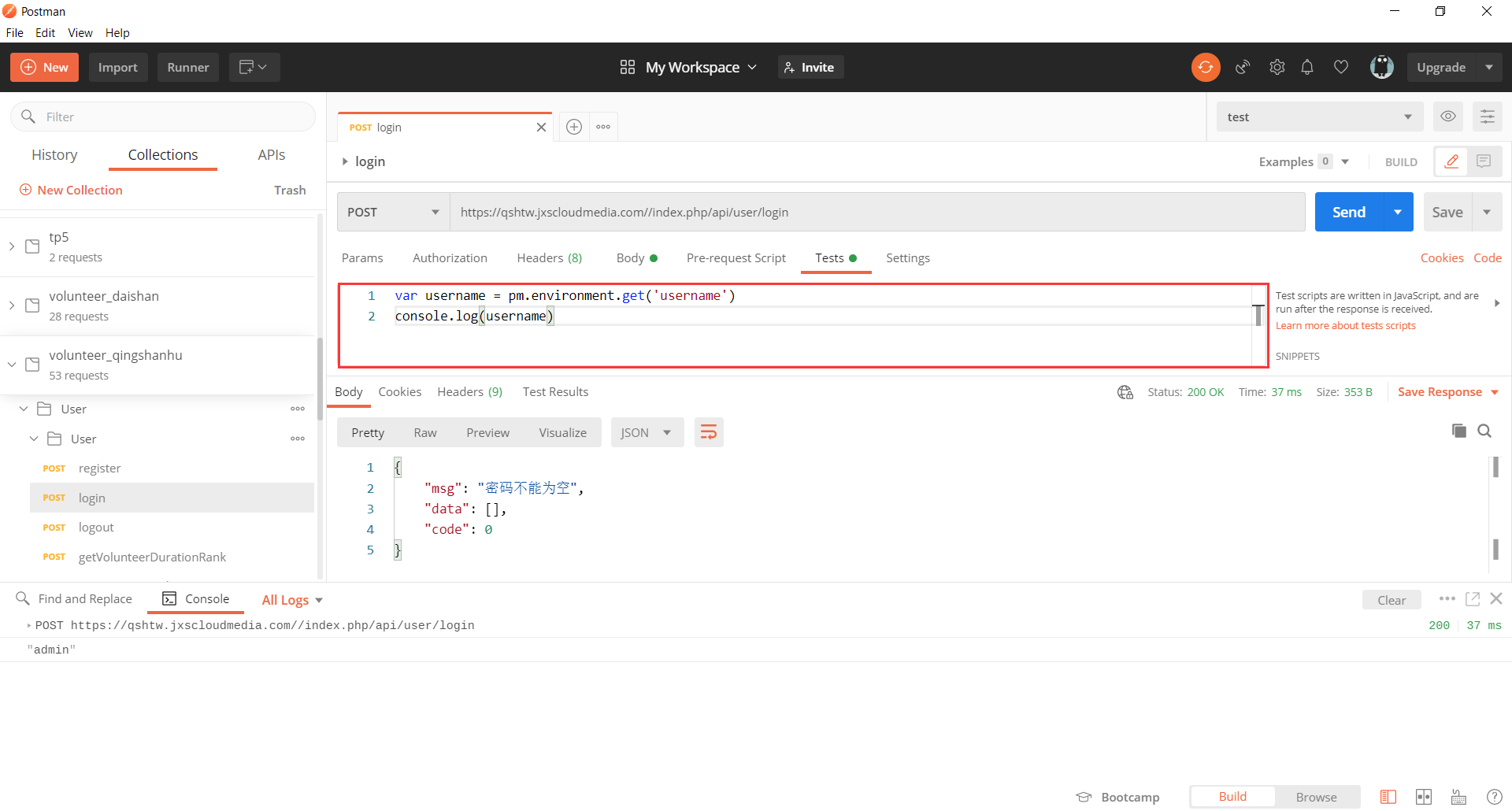Open the JSON response format dropdown
1512x811 pixels.
pyautogui.click(x=647, y=432)
